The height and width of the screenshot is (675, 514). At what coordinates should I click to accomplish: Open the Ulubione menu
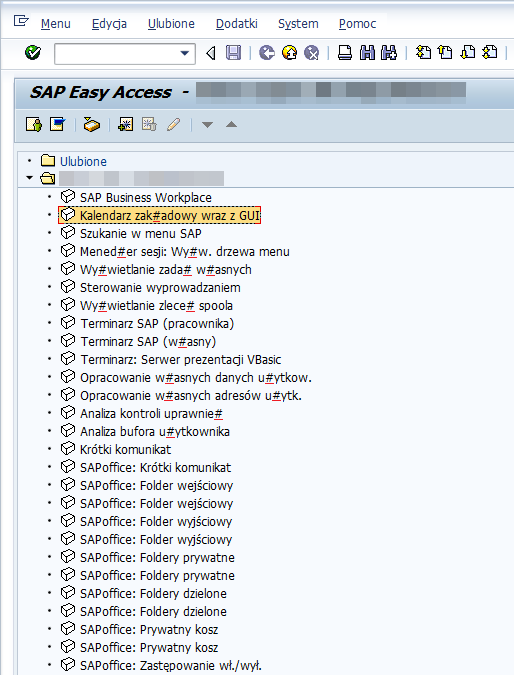tap(171, 24)
